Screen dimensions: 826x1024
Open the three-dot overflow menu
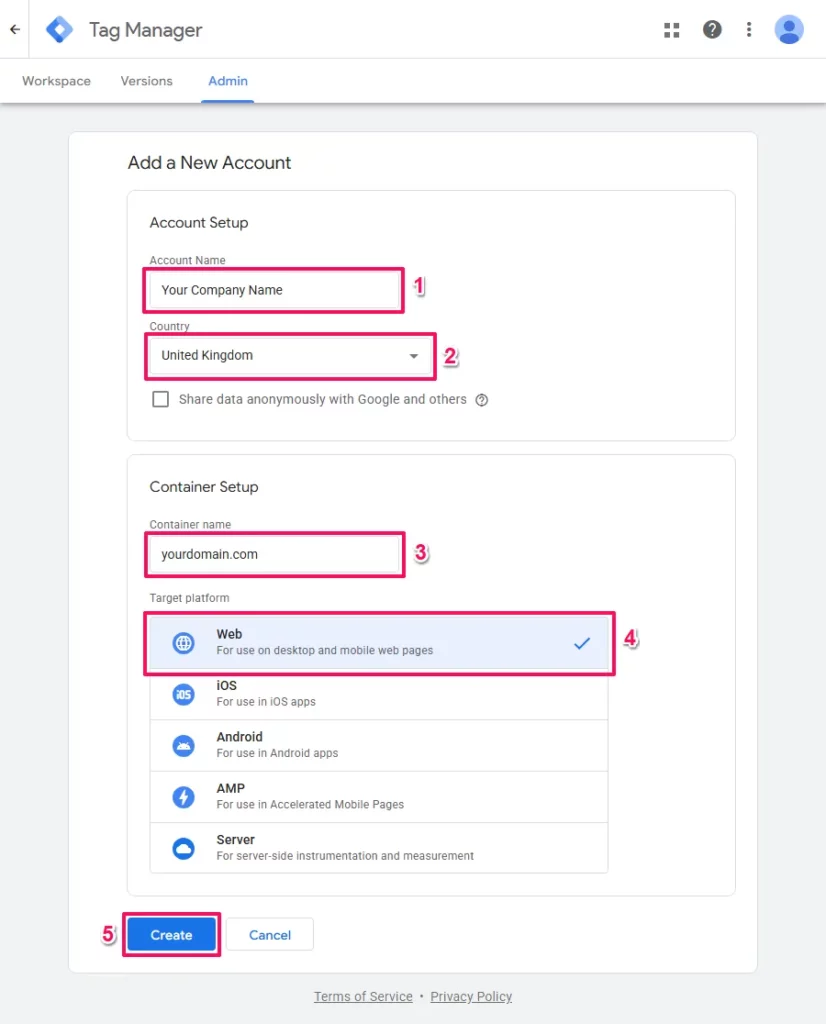749,29
